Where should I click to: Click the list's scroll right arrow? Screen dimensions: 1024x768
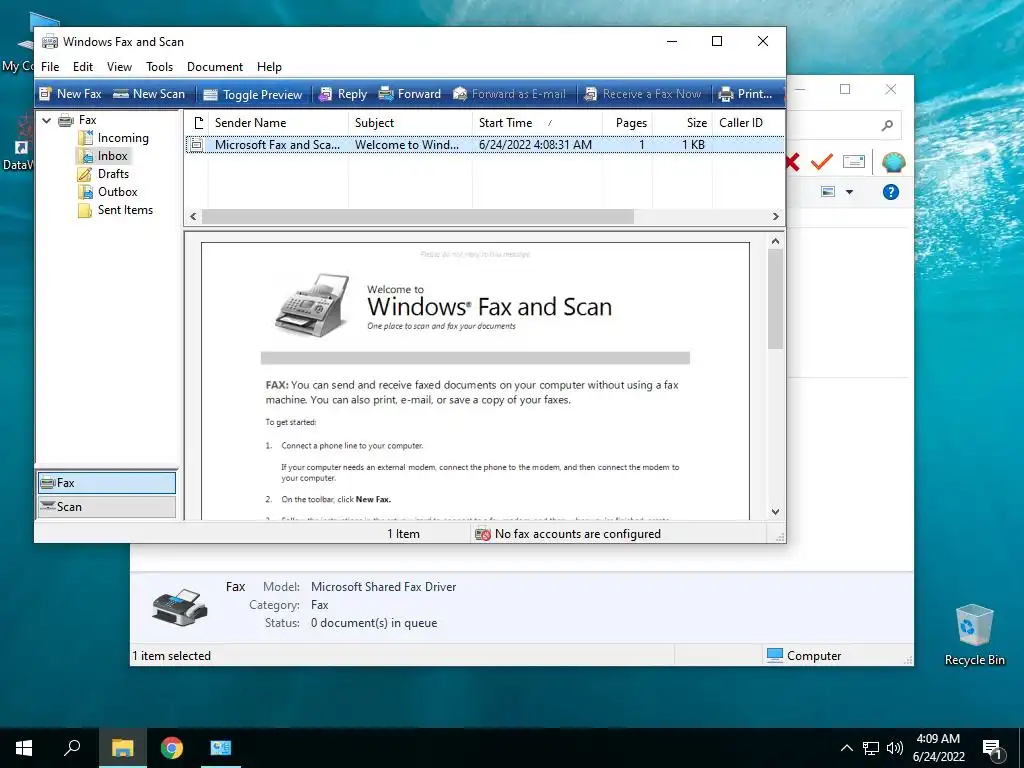point(776,217)
